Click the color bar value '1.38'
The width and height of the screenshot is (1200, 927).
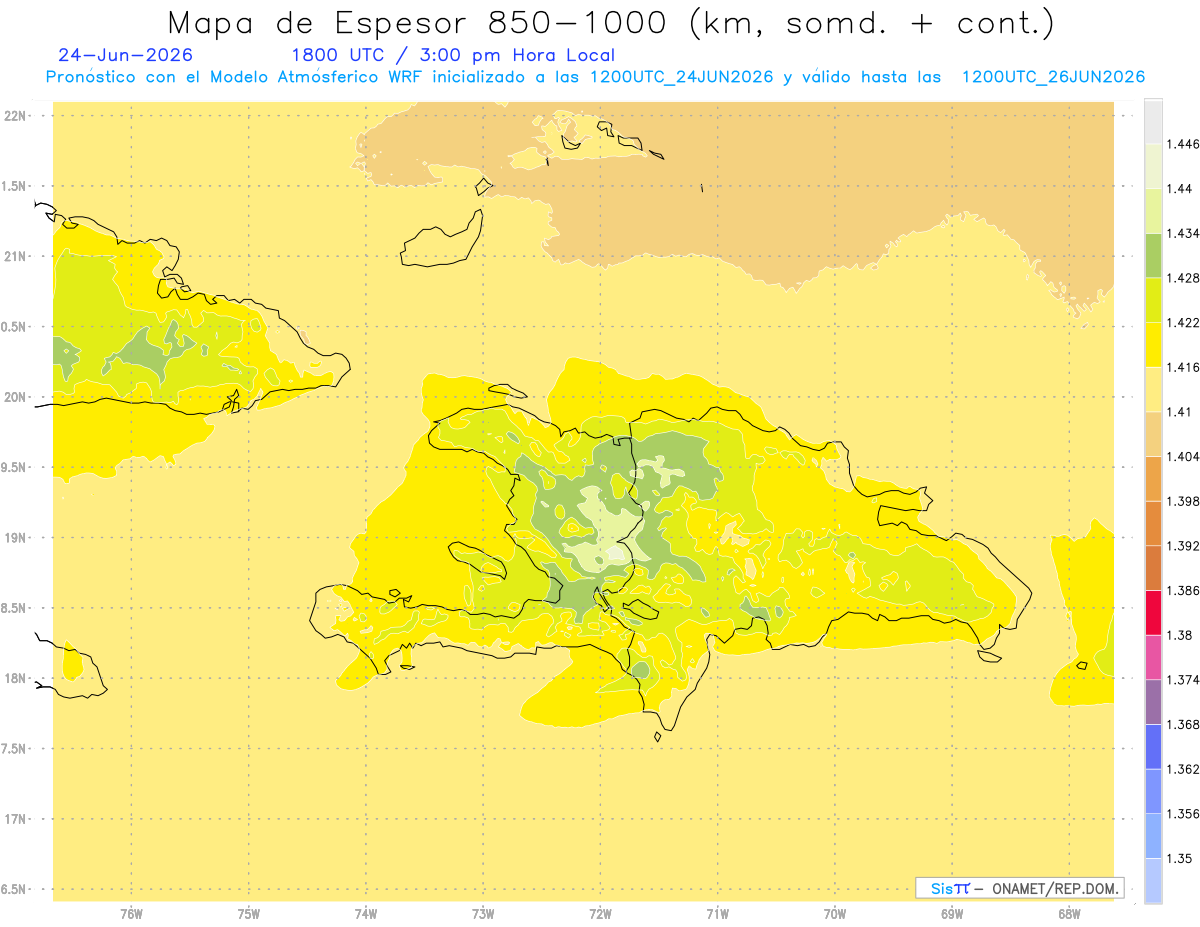(x=1179, y=635)
